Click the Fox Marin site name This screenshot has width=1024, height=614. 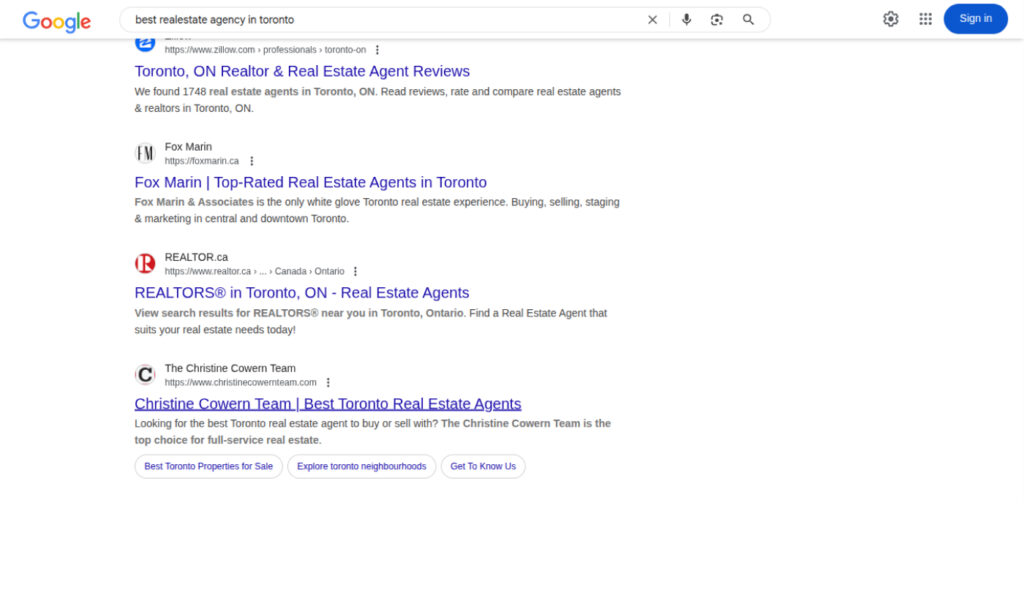[x=188, y=147]
